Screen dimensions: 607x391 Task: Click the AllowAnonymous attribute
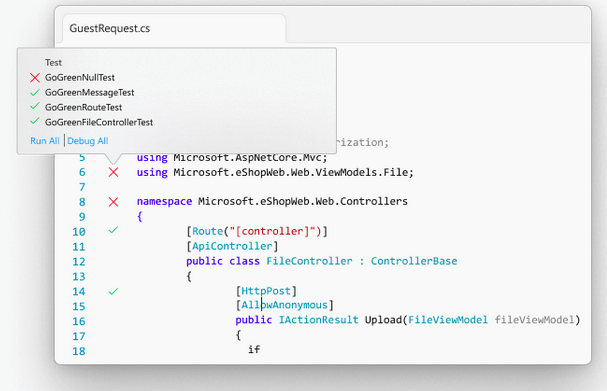[285, 305]
